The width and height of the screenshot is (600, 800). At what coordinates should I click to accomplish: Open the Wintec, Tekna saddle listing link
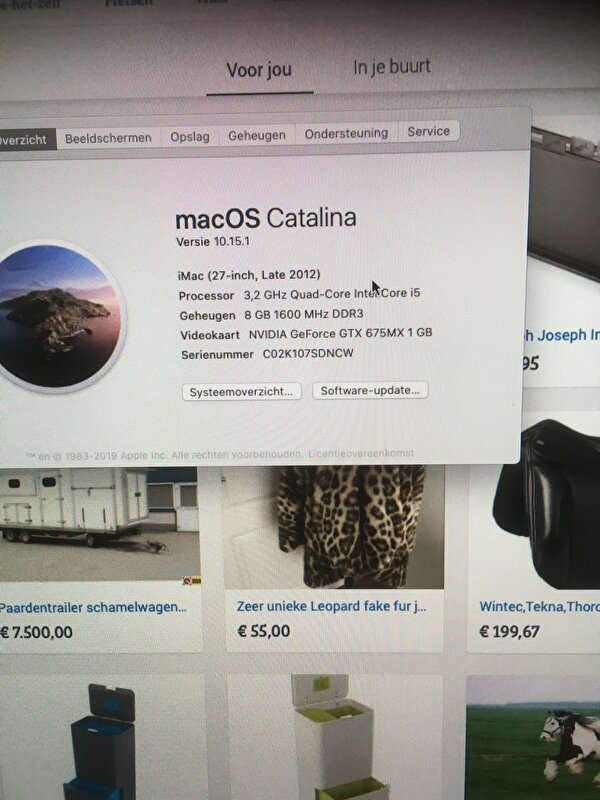coord(539,606)
